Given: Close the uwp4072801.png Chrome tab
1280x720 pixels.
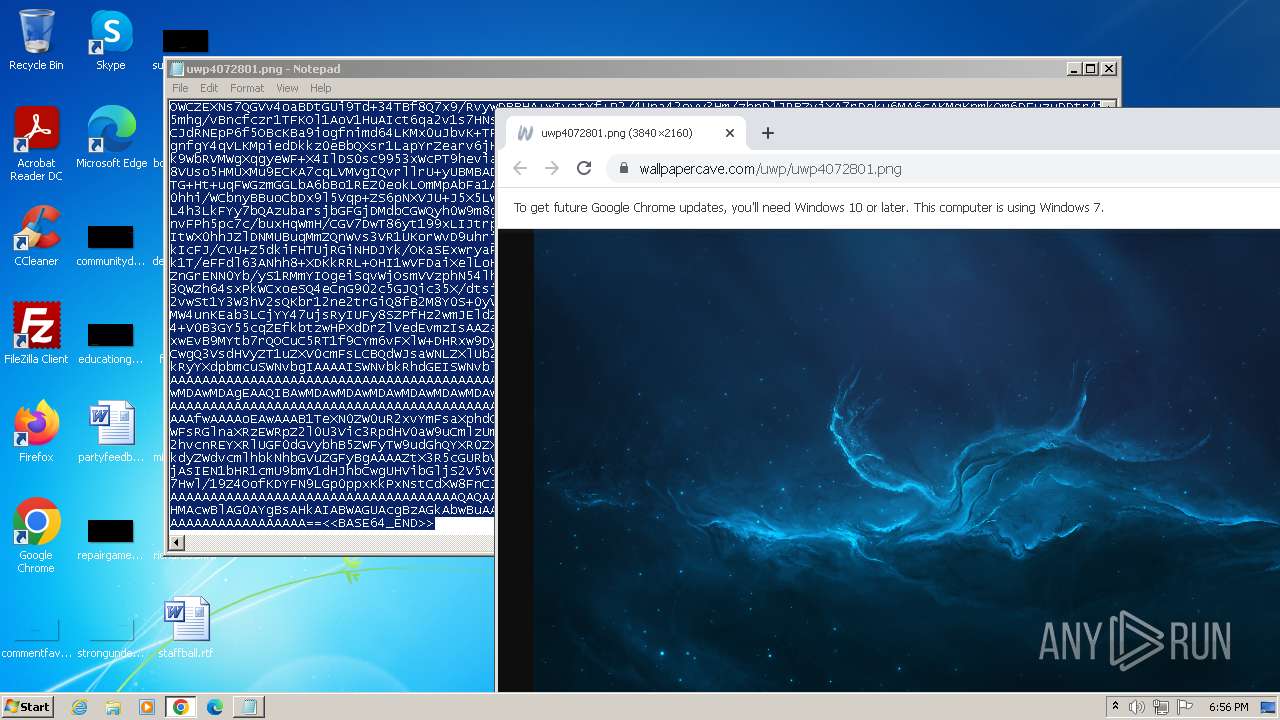Looking at the screenshot, I should [730, 133].
